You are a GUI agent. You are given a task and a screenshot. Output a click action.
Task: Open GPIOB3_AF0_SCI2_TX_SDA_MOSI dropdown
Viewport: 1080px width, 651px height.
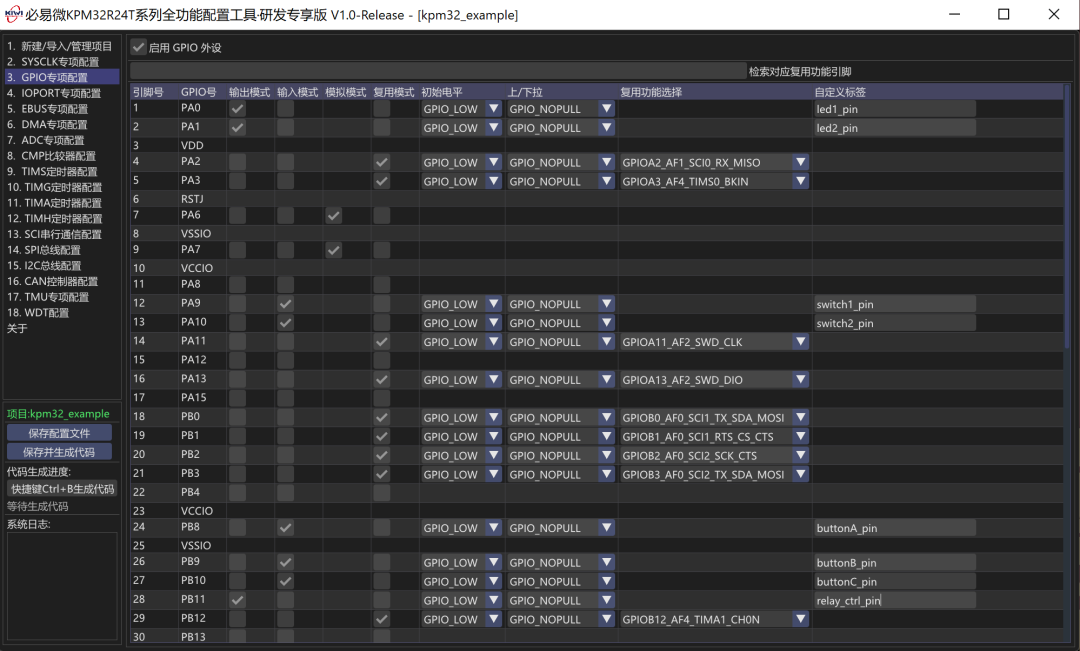tap(714, 474)
